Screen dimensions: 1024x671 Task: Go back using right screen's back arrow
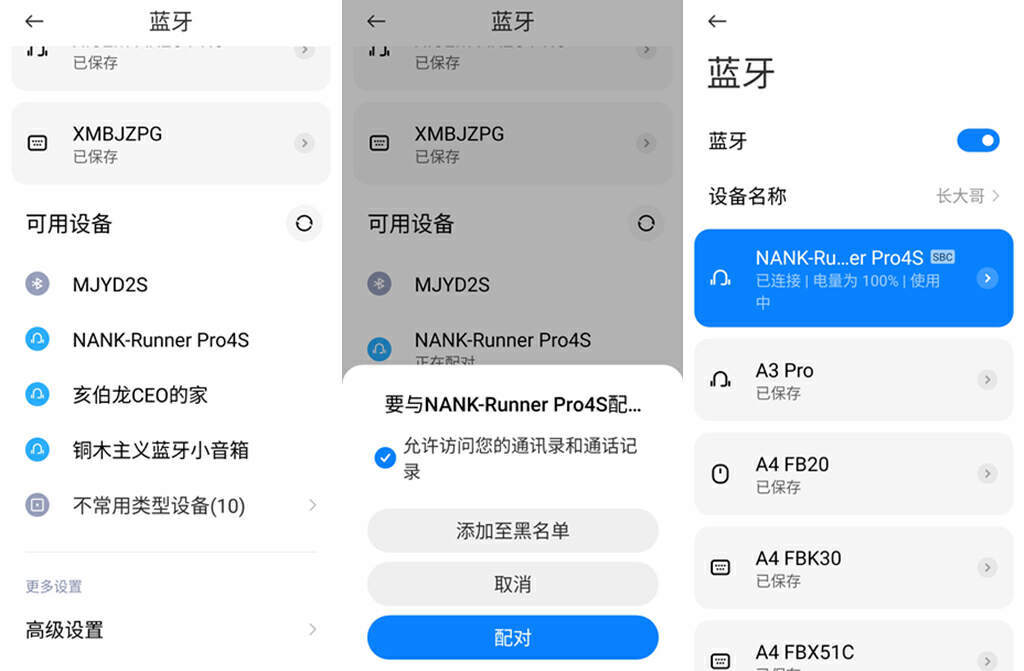click(717, 22)
